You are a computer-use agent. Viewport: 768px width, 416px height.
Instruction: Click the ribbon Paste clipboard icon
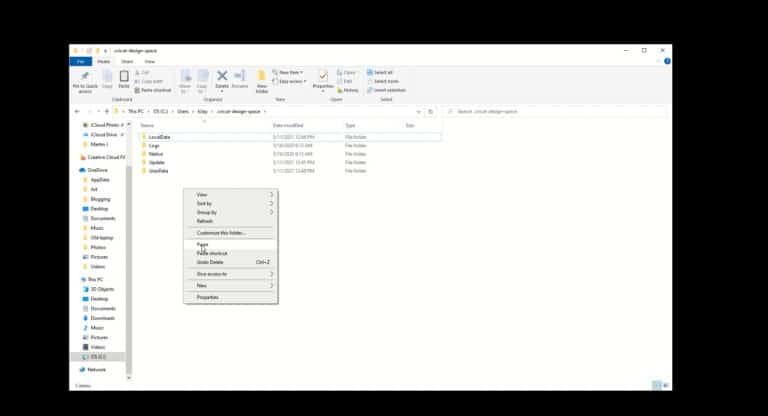124,78
